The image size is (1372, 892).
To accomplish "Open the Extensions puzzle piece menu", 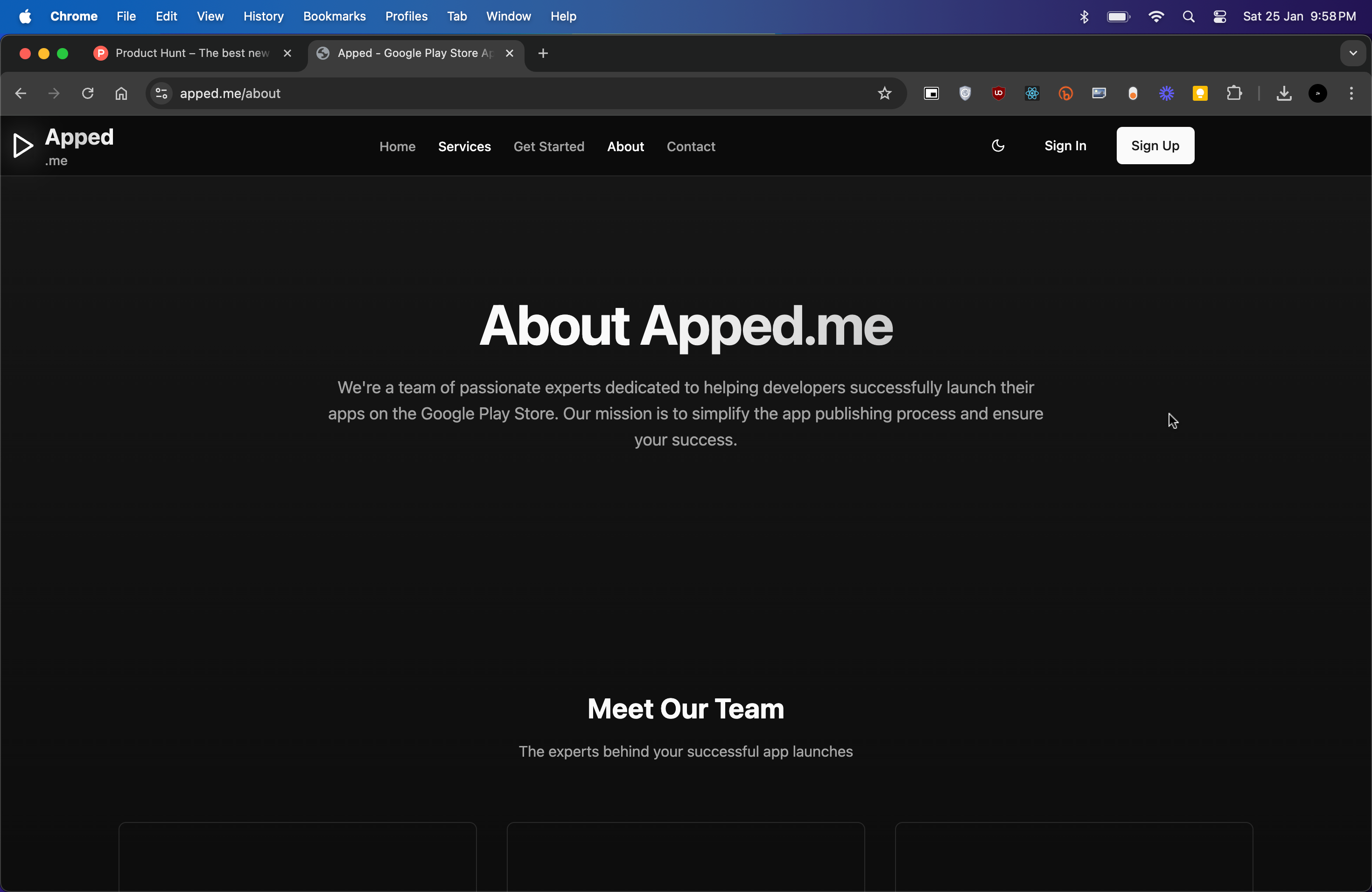I will click(x=1234, y=93).
